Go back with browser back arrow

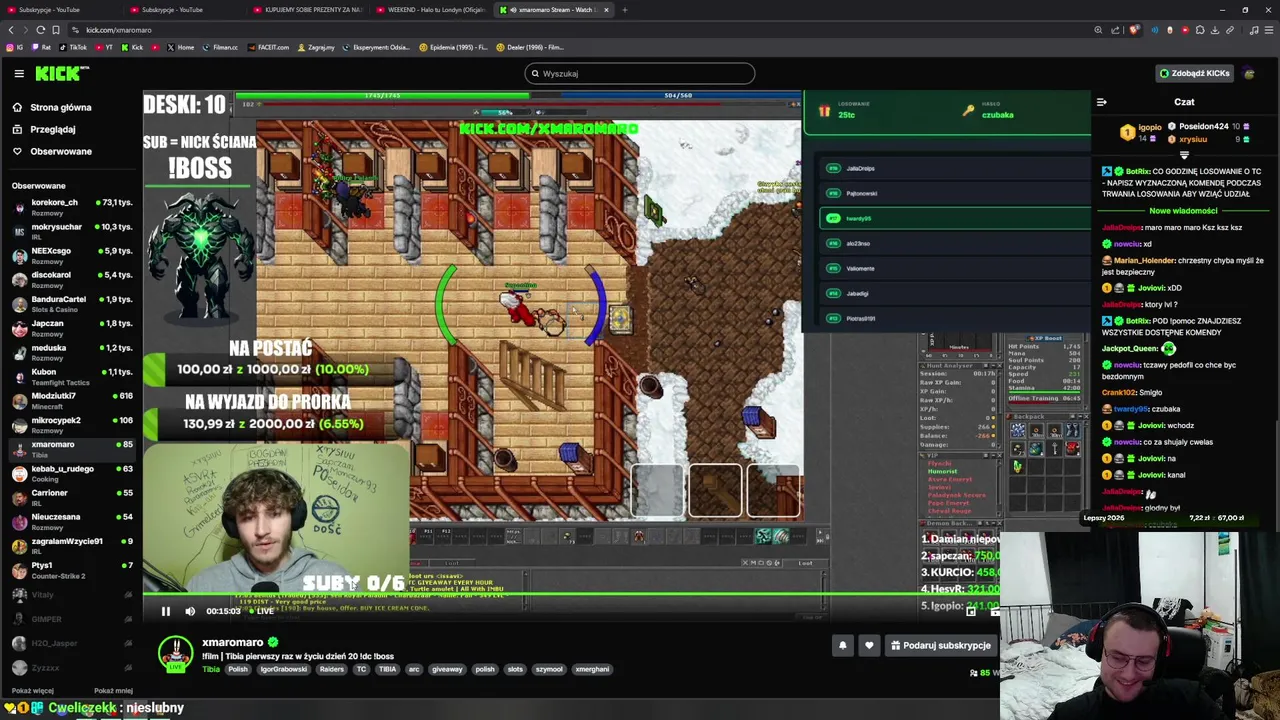(x=11, y=30)
